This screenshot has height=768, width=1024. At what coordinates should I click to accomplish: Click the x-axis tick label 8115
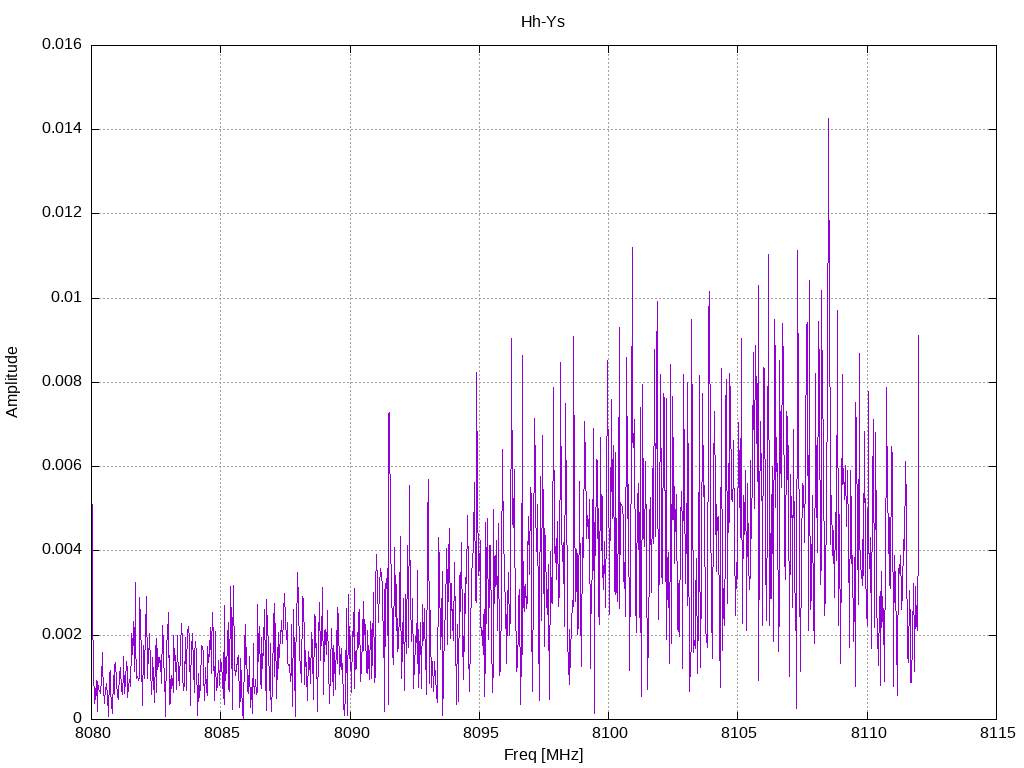click(997, 733)
